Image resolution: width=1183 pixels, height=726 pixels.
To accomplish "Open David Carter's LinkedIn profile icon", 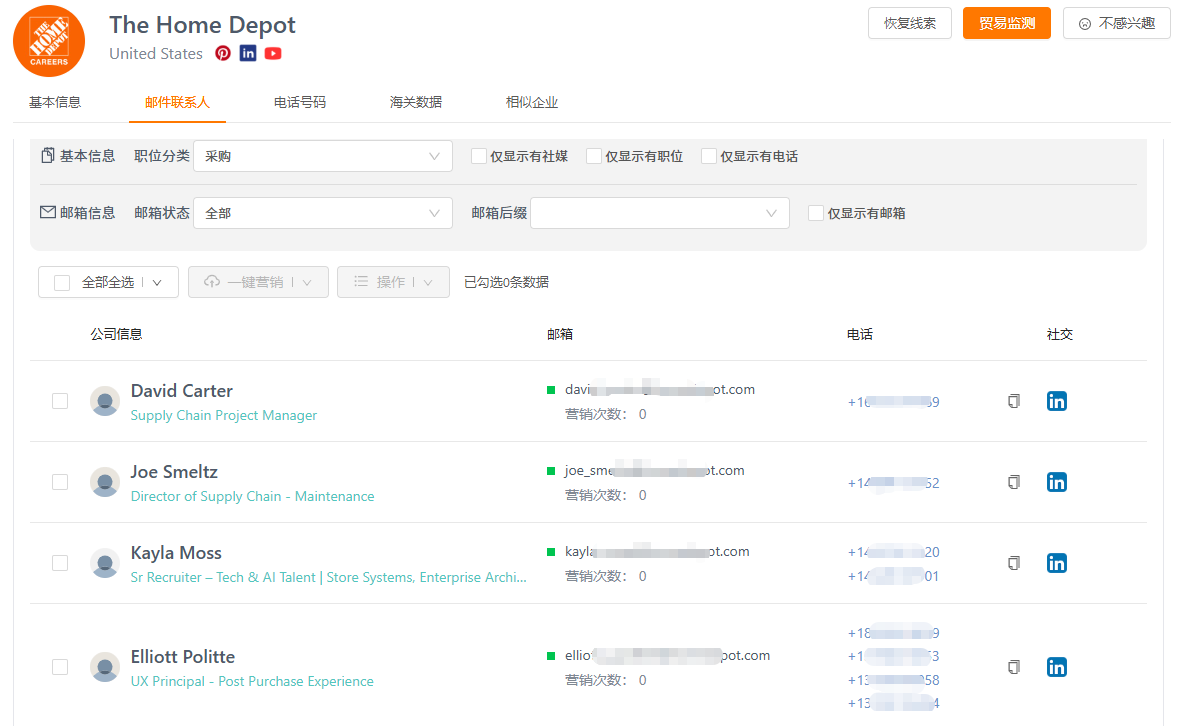I will (x=1056, y=401).
